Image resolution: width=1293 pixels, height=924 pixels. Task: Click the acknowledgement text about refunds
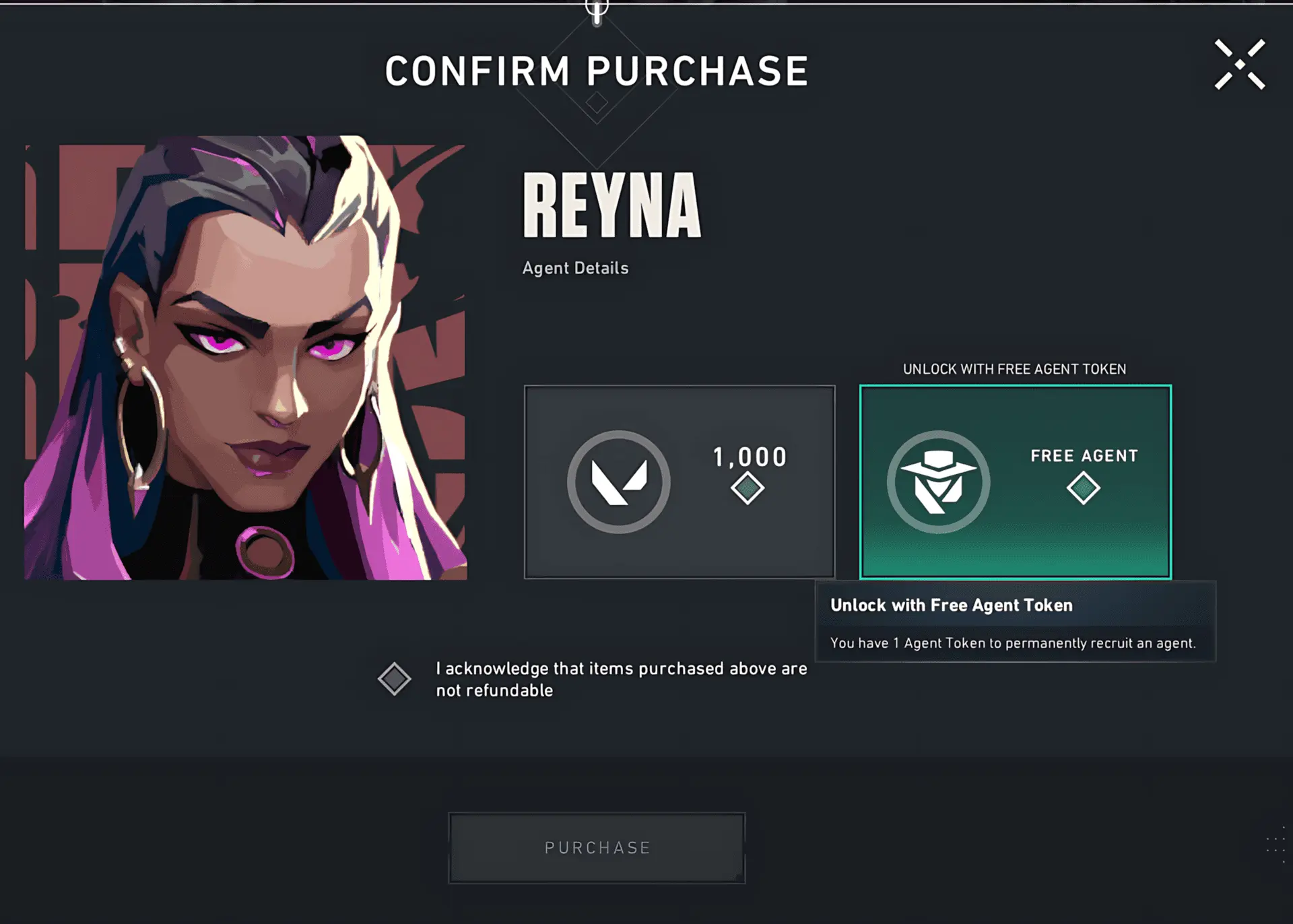pos(620,679)
